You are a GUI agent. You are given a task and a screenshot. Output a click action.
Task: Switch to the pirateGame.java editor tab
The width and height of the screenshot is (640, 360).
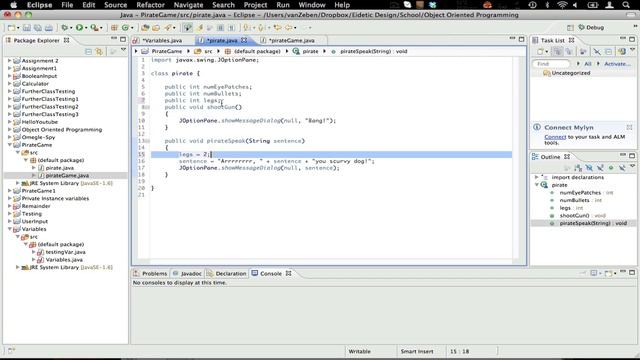(x=292, y=40)
